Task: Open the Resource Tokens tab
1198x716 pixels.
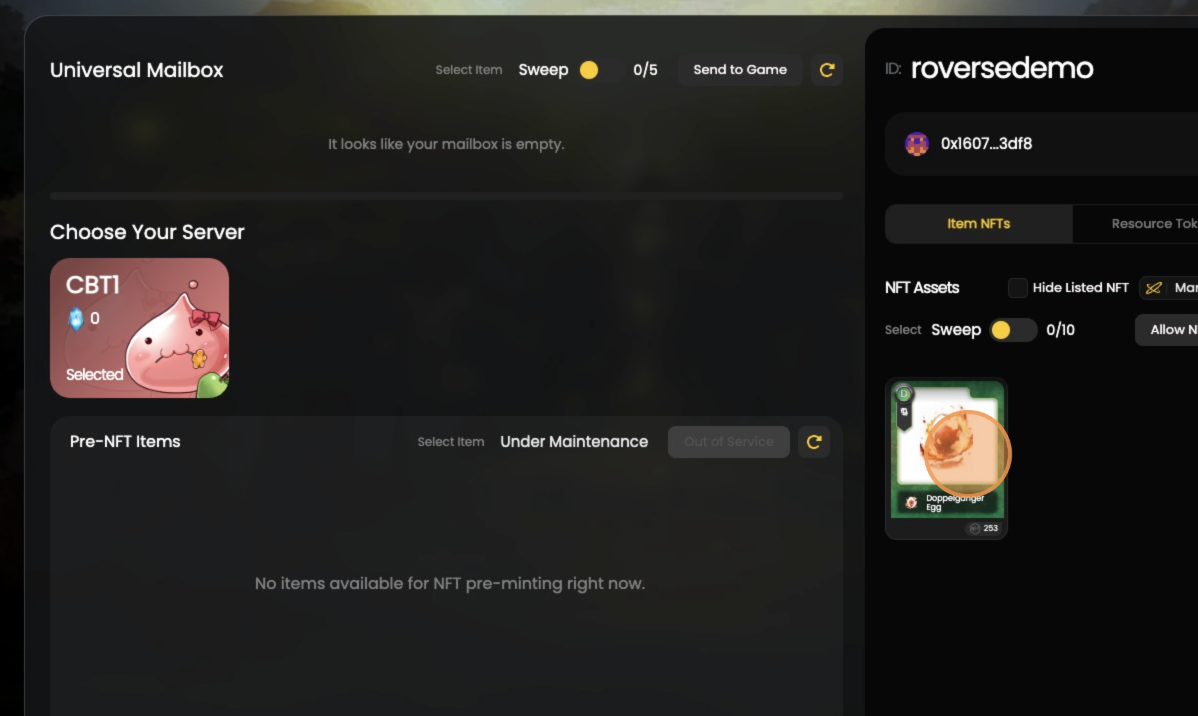Action: (1135, 224)
